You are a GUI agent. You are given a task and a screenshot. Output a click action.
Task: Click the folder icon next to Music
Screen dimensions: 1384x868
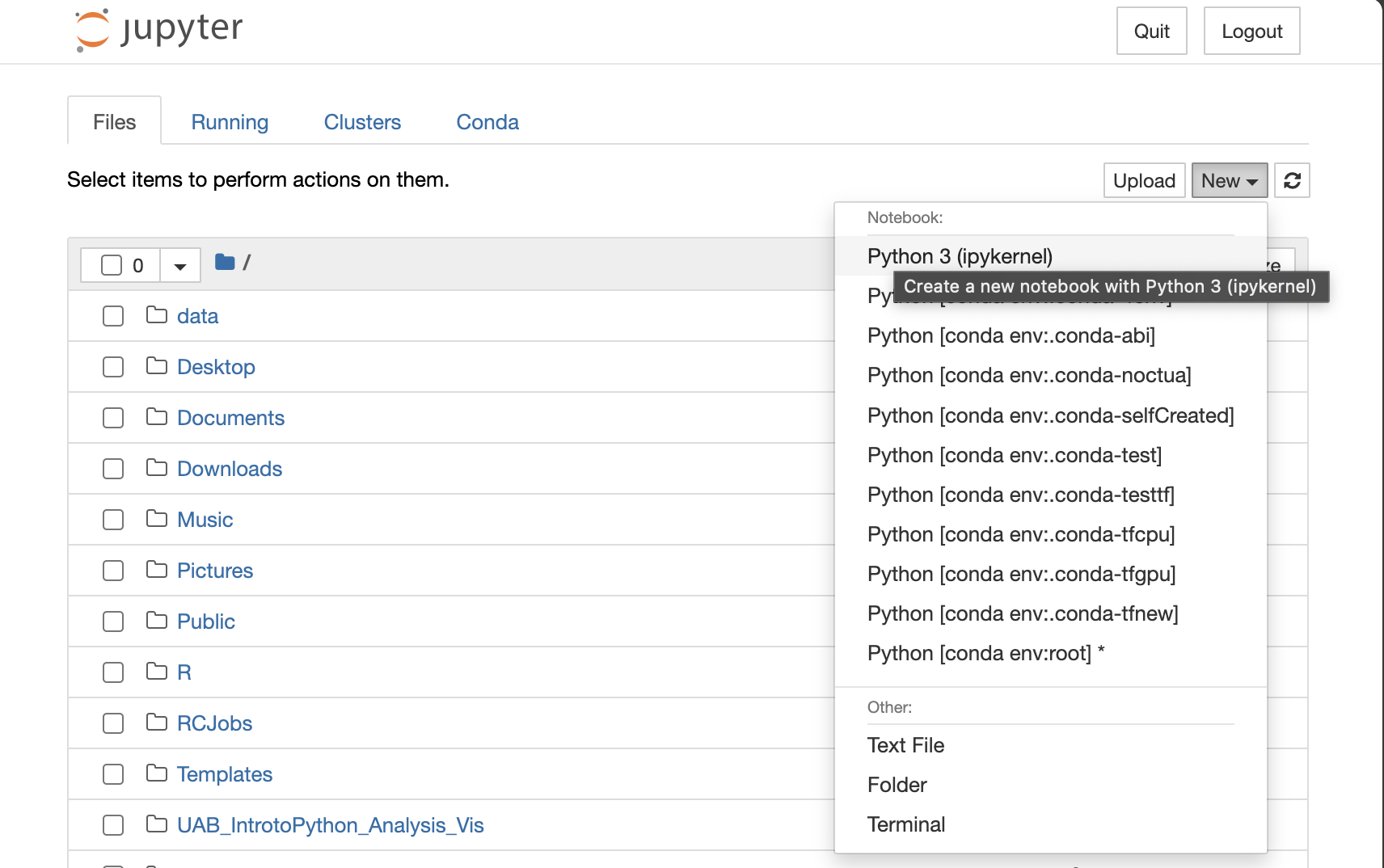coord(157,519)
